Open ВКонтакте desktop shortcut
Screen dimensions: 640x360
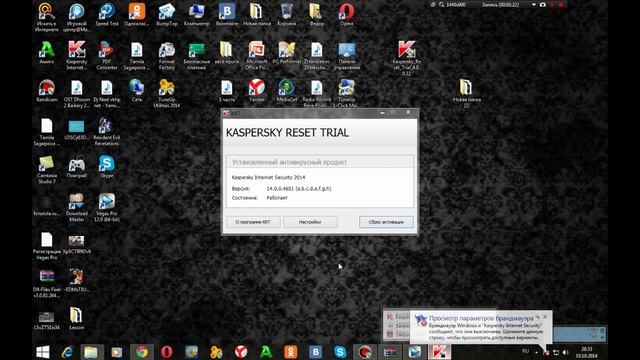coord(227,15)
